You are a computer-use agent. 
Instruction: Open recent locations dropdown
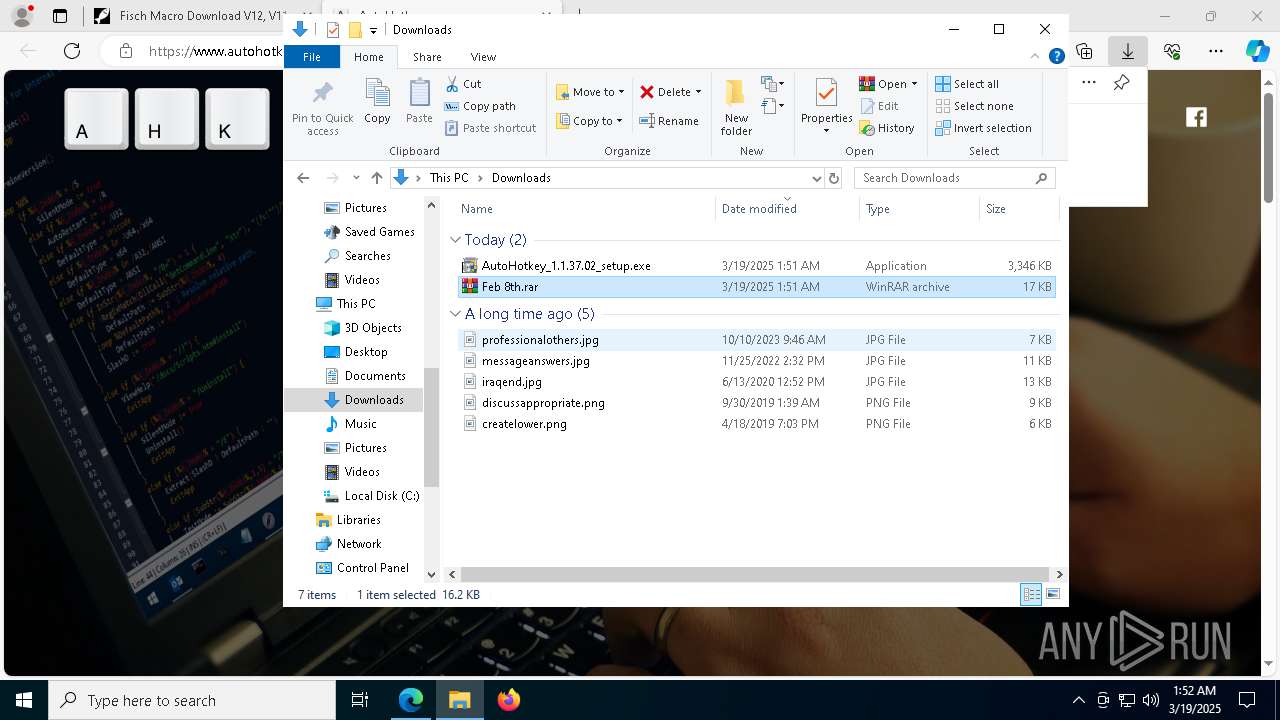(x=356, y=178)
